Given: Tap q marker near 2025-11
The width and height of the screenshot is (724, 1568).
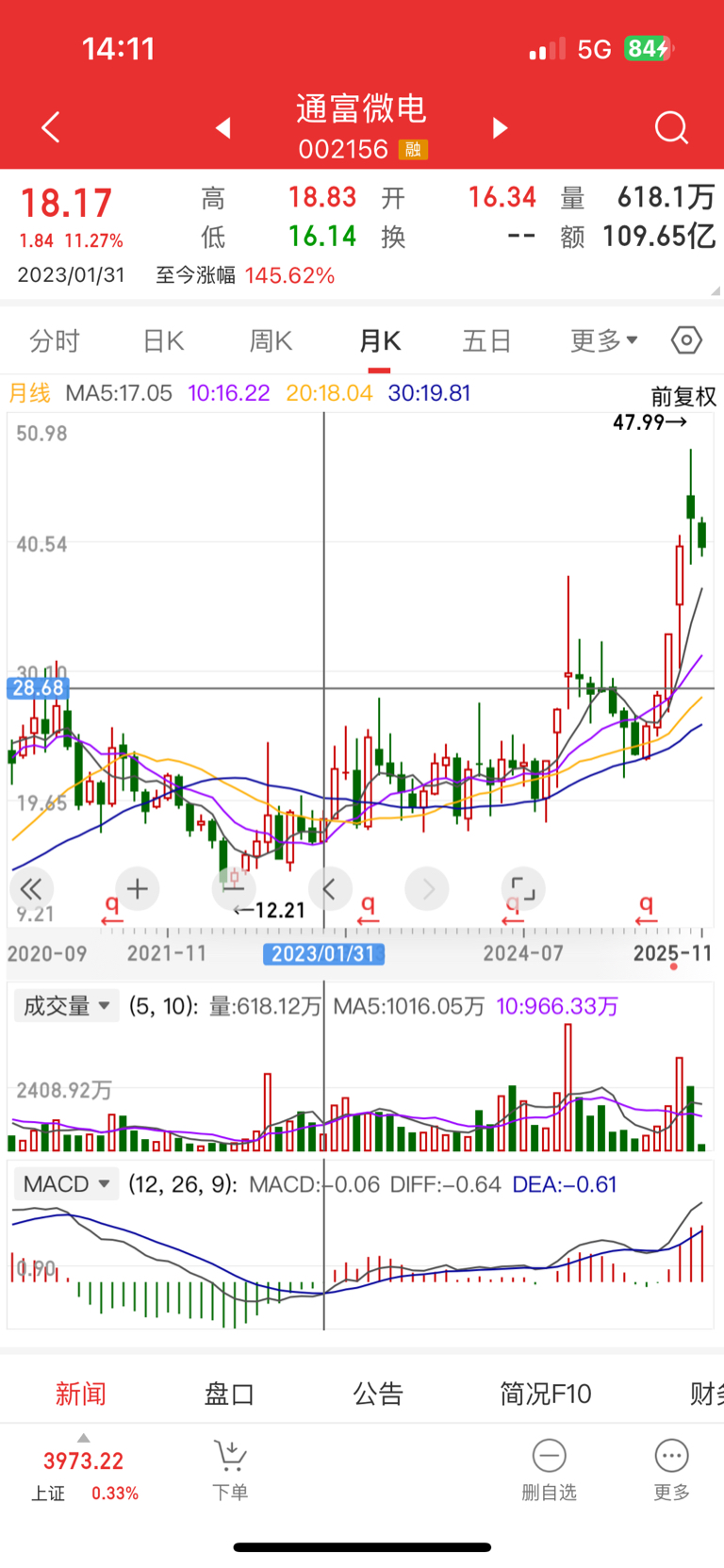Looking at the screenshot, I should (x=646, y=909).
